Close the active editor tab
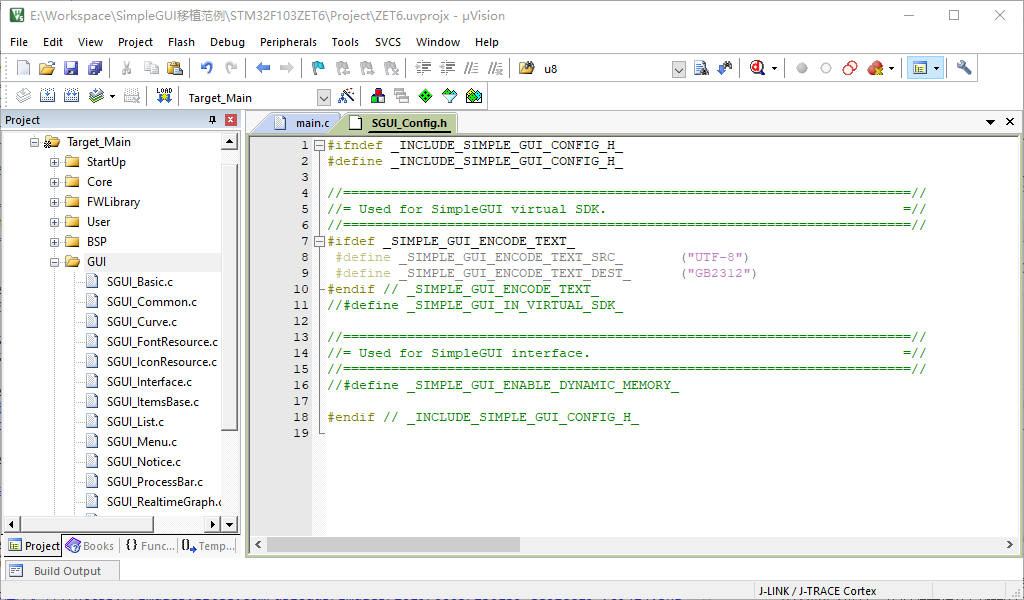The height and width of the screenshot is (600, 1024). (x=1010, y=122)
